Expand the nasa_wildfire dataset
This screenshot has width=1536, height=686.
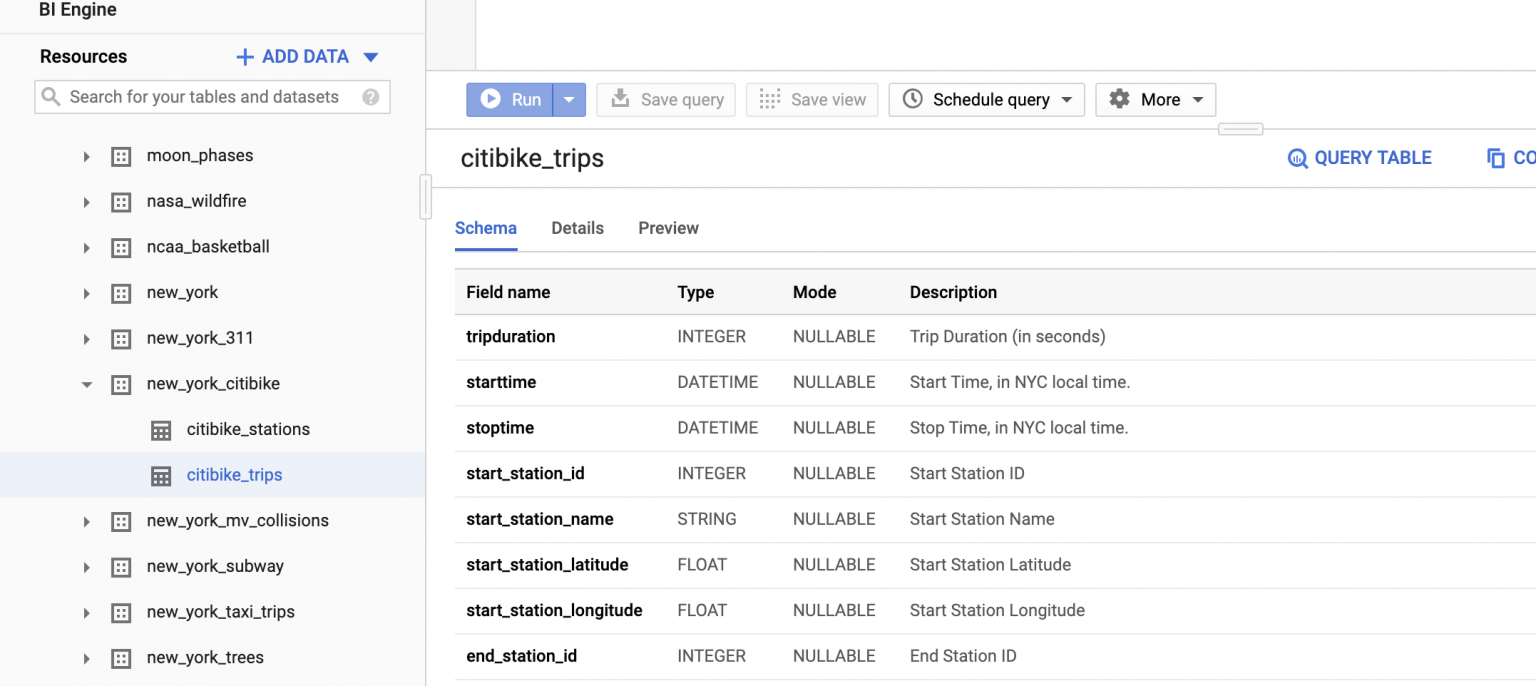click(87, 202)
